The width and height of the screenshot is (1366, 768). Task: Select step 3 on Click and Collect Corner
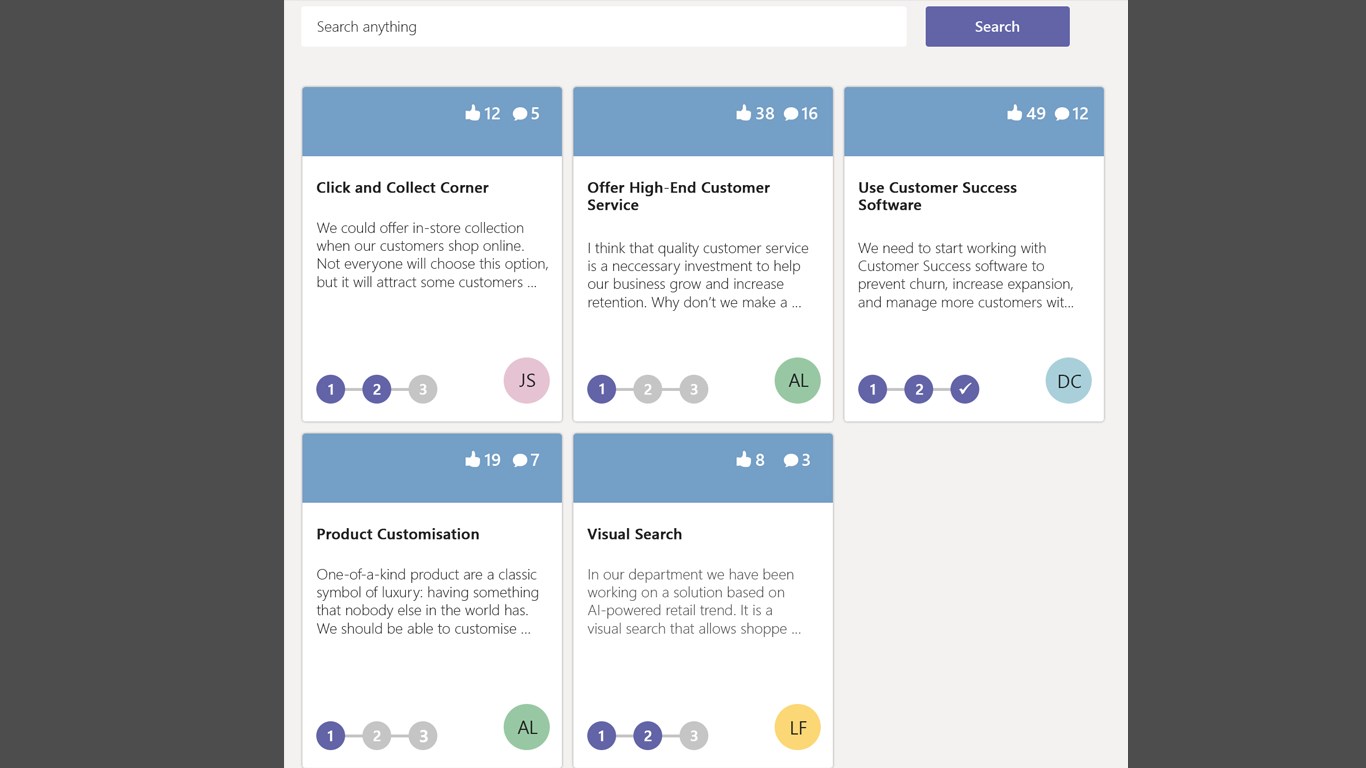pos(423,389)
